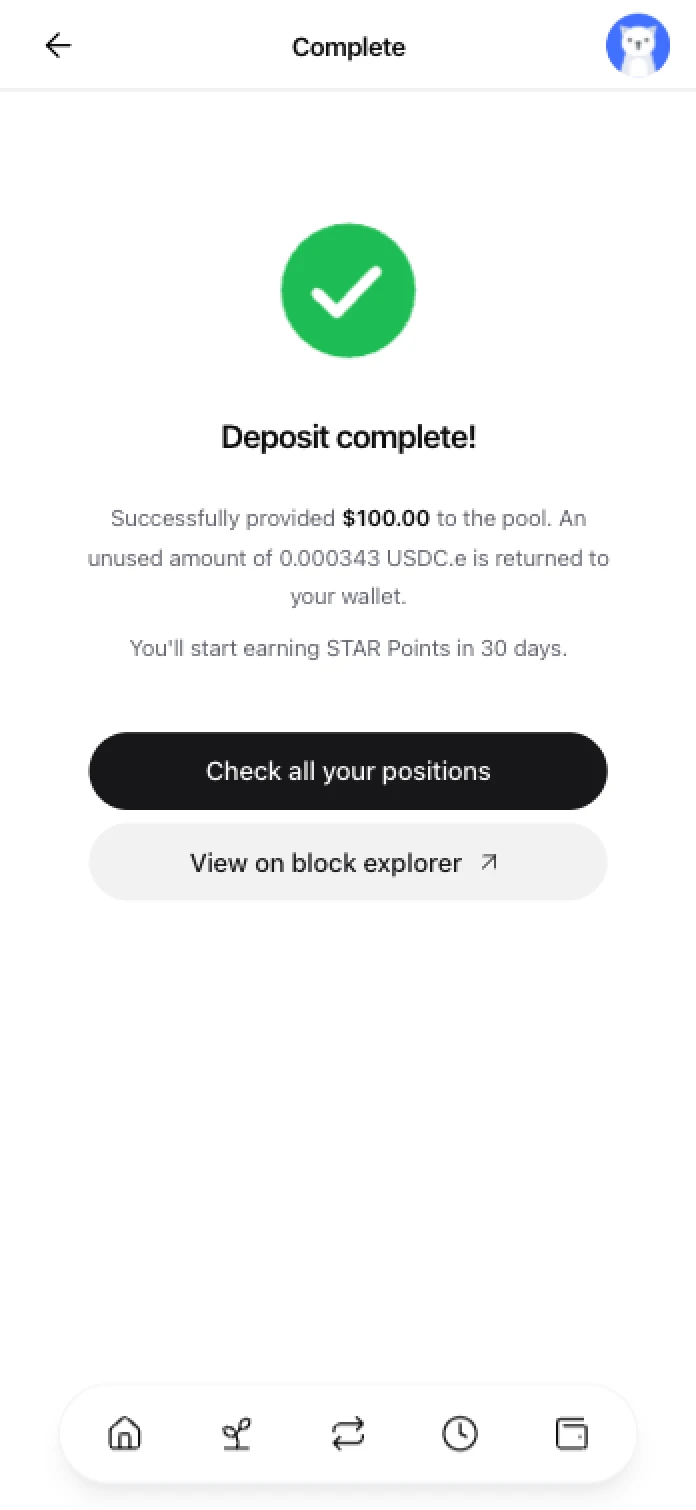This screenshot has width=696, height=1510.
Task: Click the Deposit complete! heading
Action: pyautogui.click(x=348, y=437)
